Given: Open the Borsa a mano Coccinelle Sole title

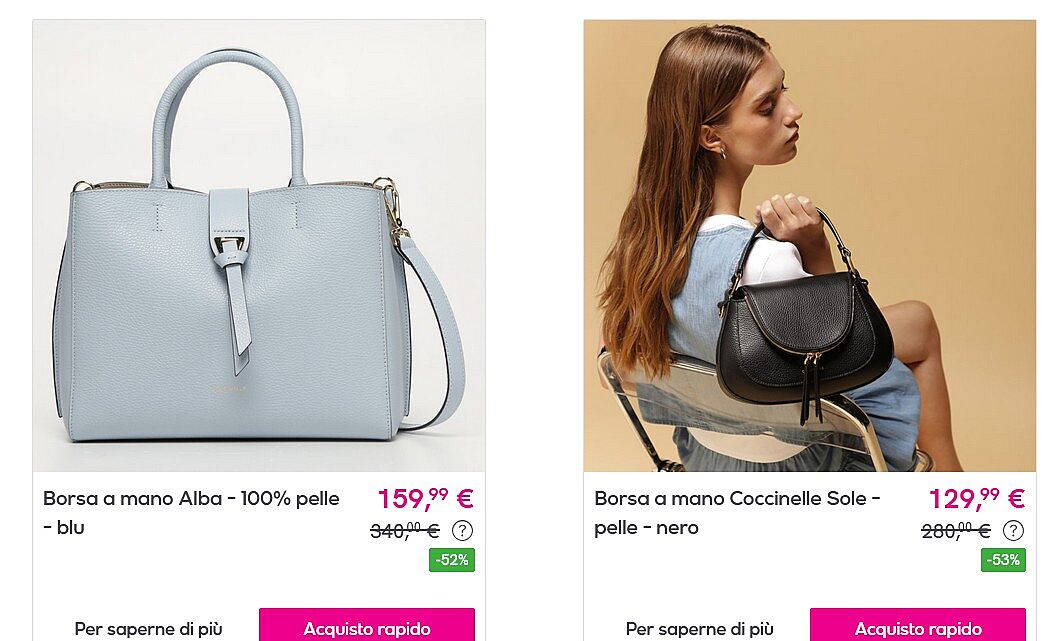Looking at the screenshot, I should 738,513.
